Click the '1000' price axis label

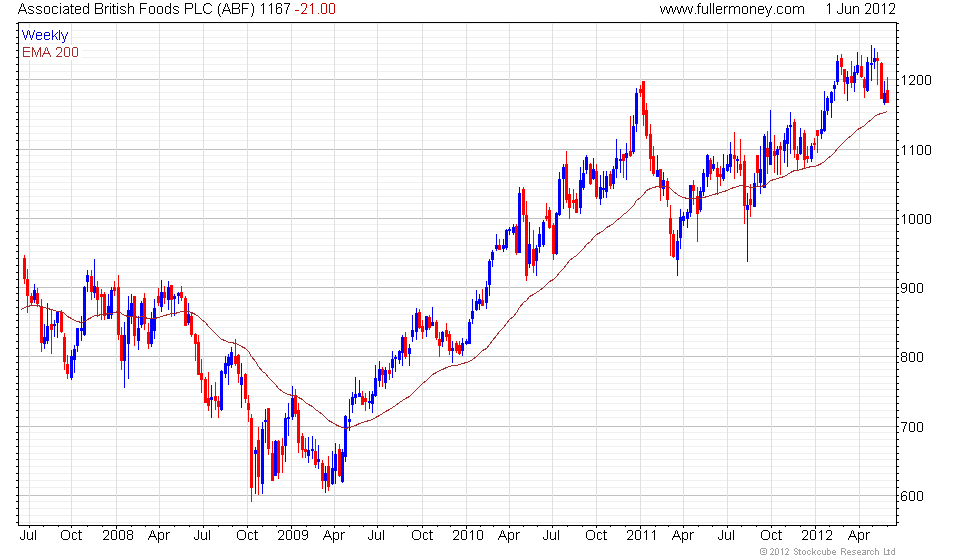tap(916, 219)
